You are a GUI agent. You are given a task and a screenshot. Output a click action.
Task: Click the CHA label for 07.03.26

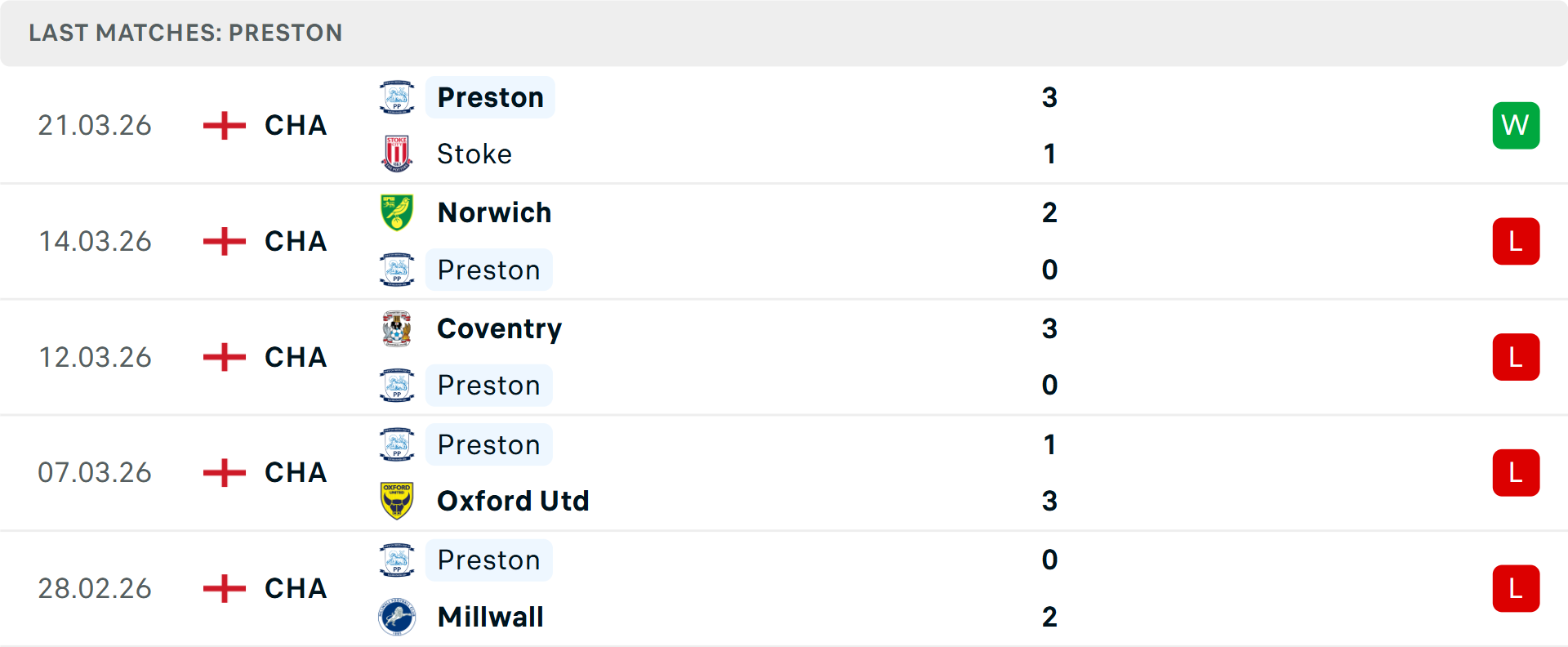[x=296, y=473]
